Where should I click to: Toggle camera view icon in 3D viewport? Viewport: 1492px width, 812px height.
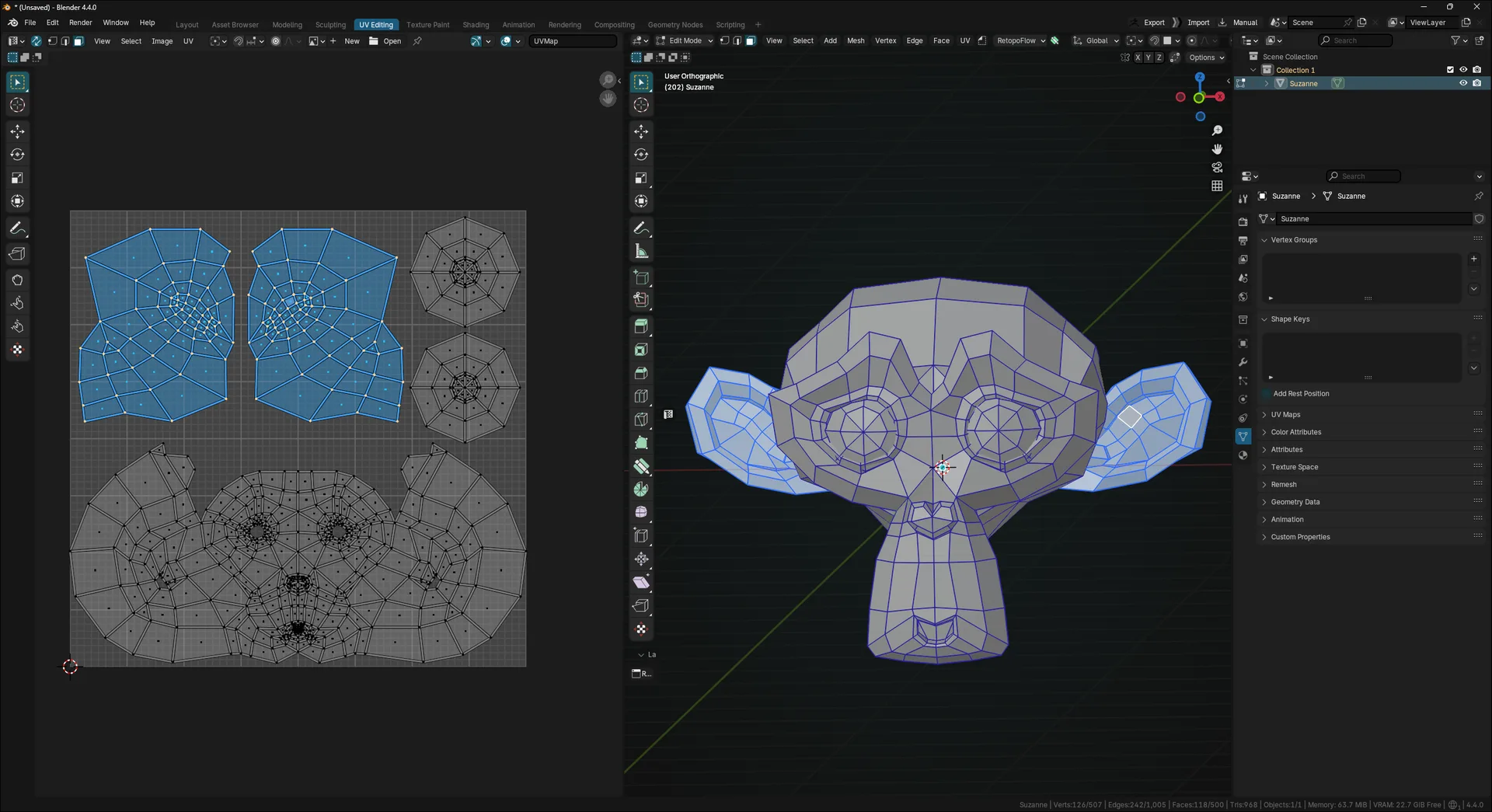click(x=1217, y=167)
